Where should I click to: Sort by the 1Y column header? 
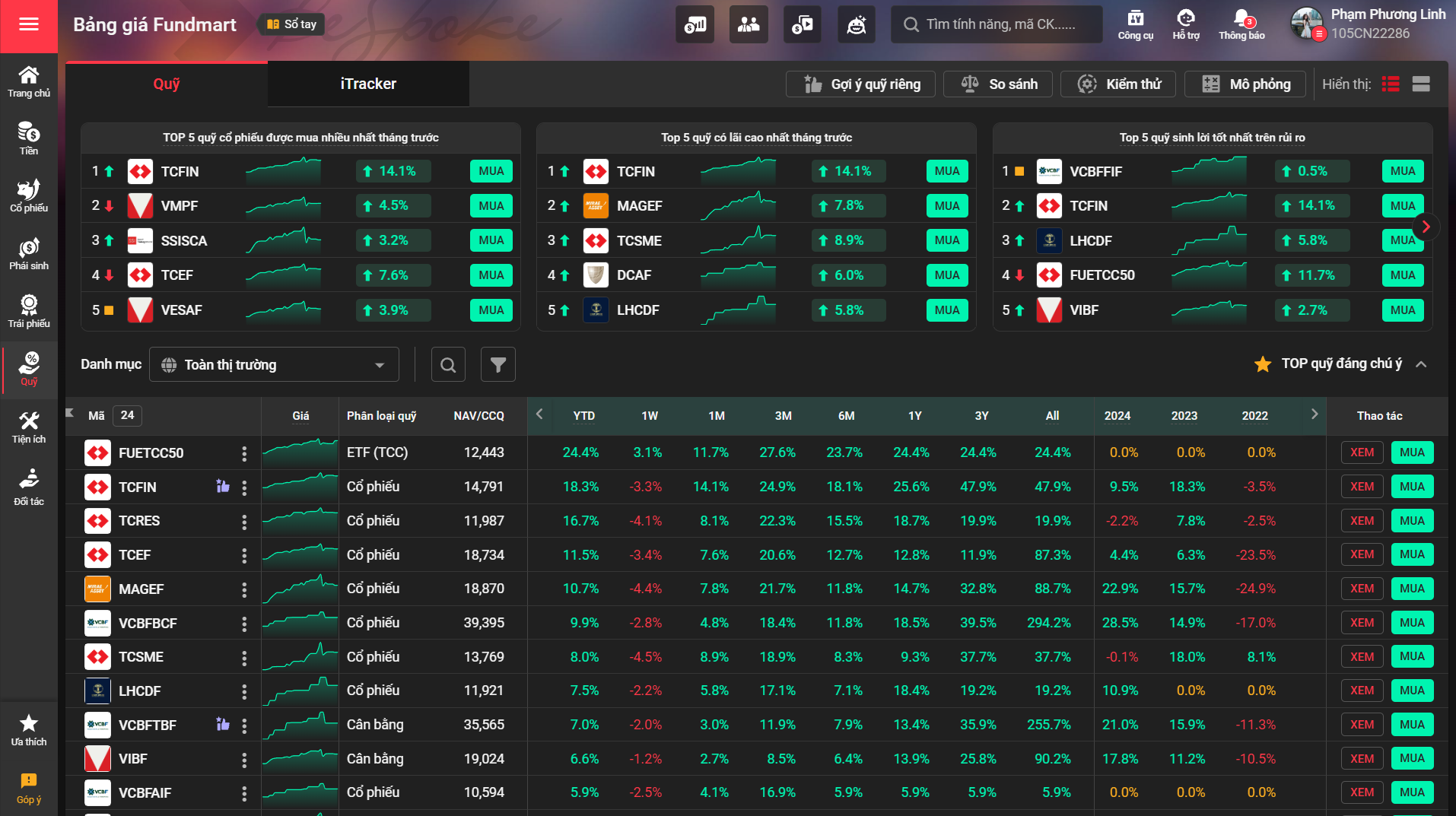(914, 416)
